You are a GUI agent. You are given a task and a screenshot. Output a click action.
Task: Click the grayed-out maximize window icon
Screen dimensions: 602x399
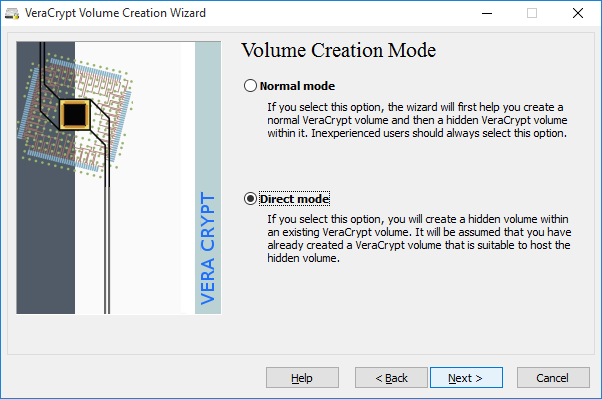532,13
